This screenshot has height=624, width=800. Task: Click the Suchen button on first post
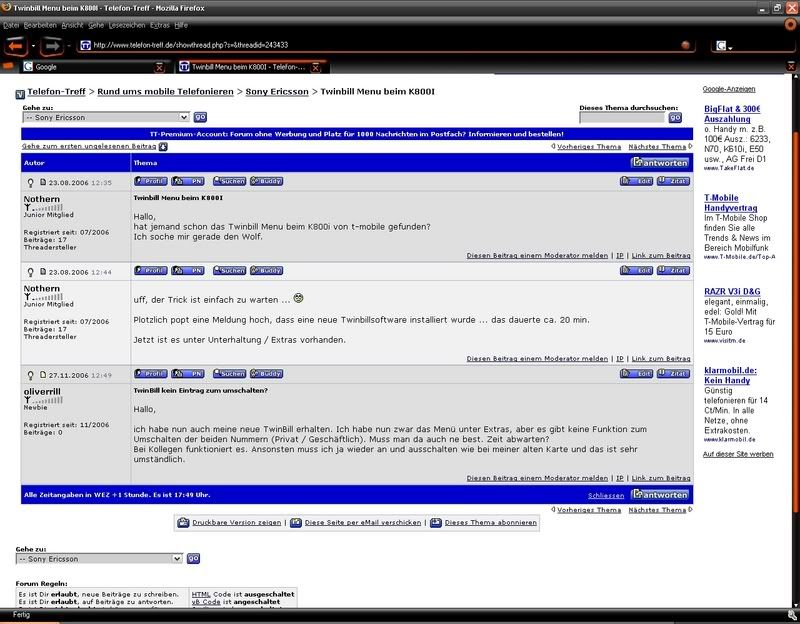(229, 181)
